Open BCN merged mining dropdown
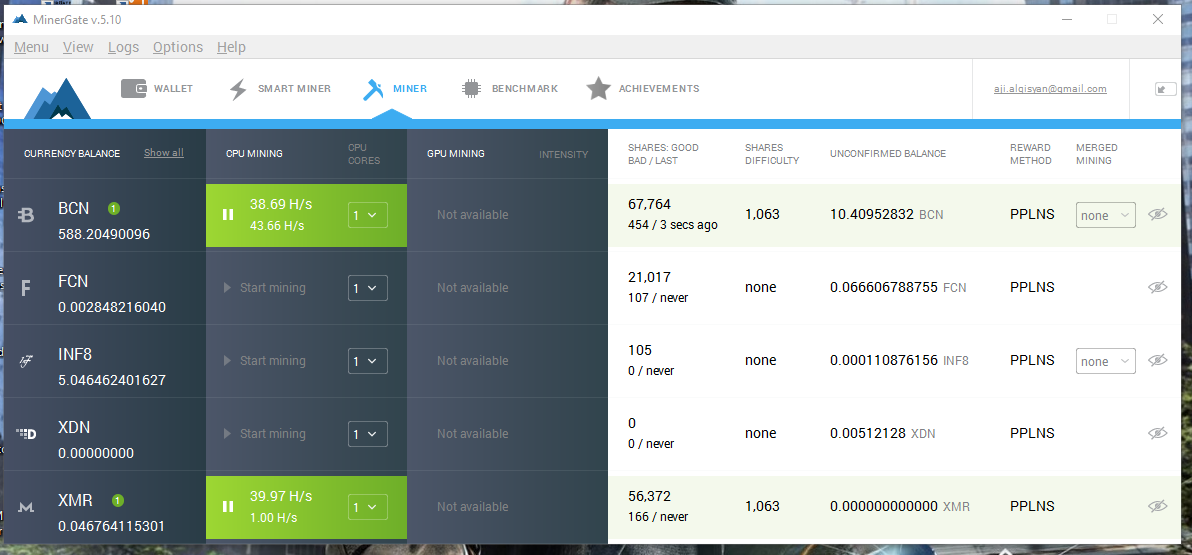This screenshot has height=555, width=1192. point(1105,215)
